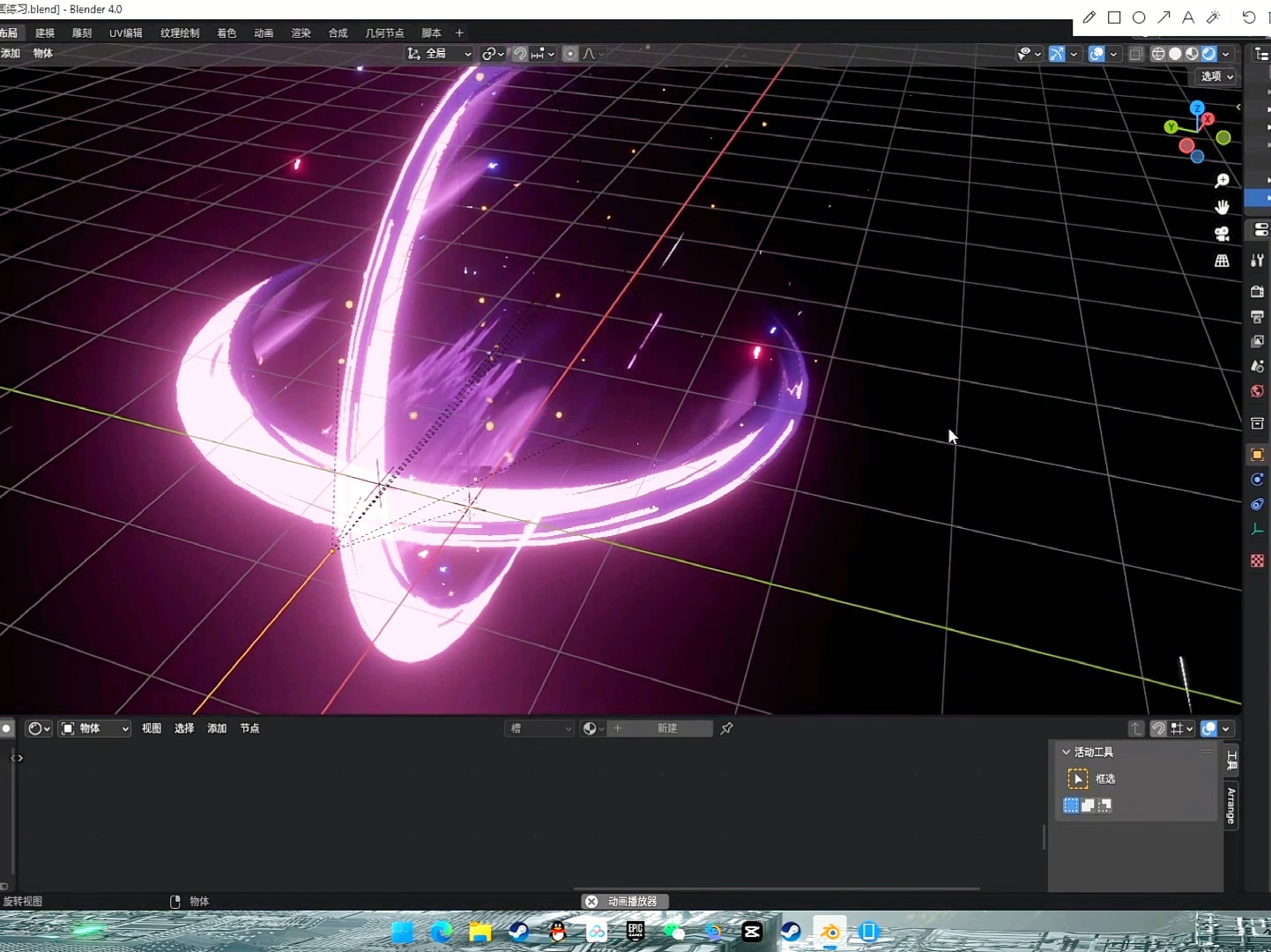1271x952 pixels.
Task: Switch perspective/orthographic with the grid icon
Action: 1222,261
